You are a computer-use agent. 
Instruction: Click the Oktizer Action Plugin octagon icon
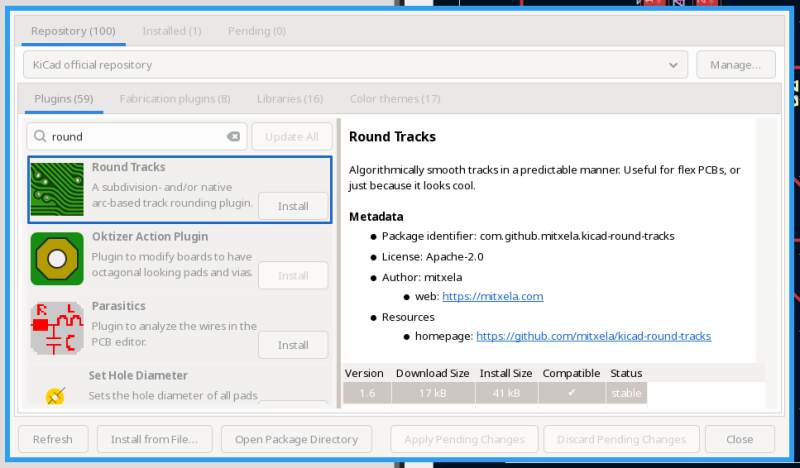point(57,259)
